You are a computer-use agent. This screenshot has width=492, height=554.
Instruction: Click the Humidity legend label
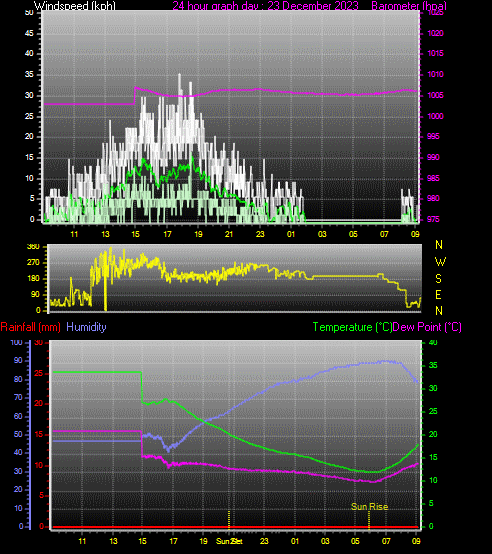pos(86,327)
